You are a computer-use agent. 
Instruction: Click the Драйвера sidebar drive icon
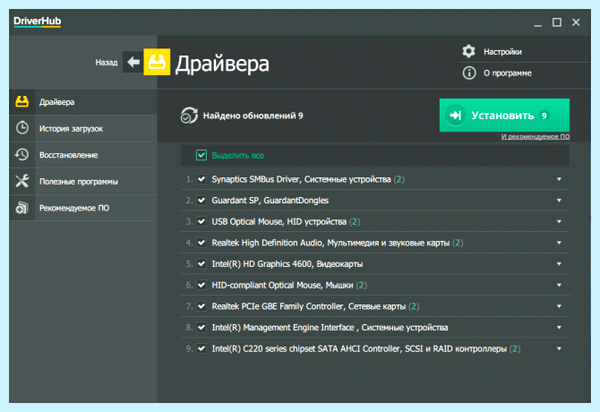click(22, 102)
